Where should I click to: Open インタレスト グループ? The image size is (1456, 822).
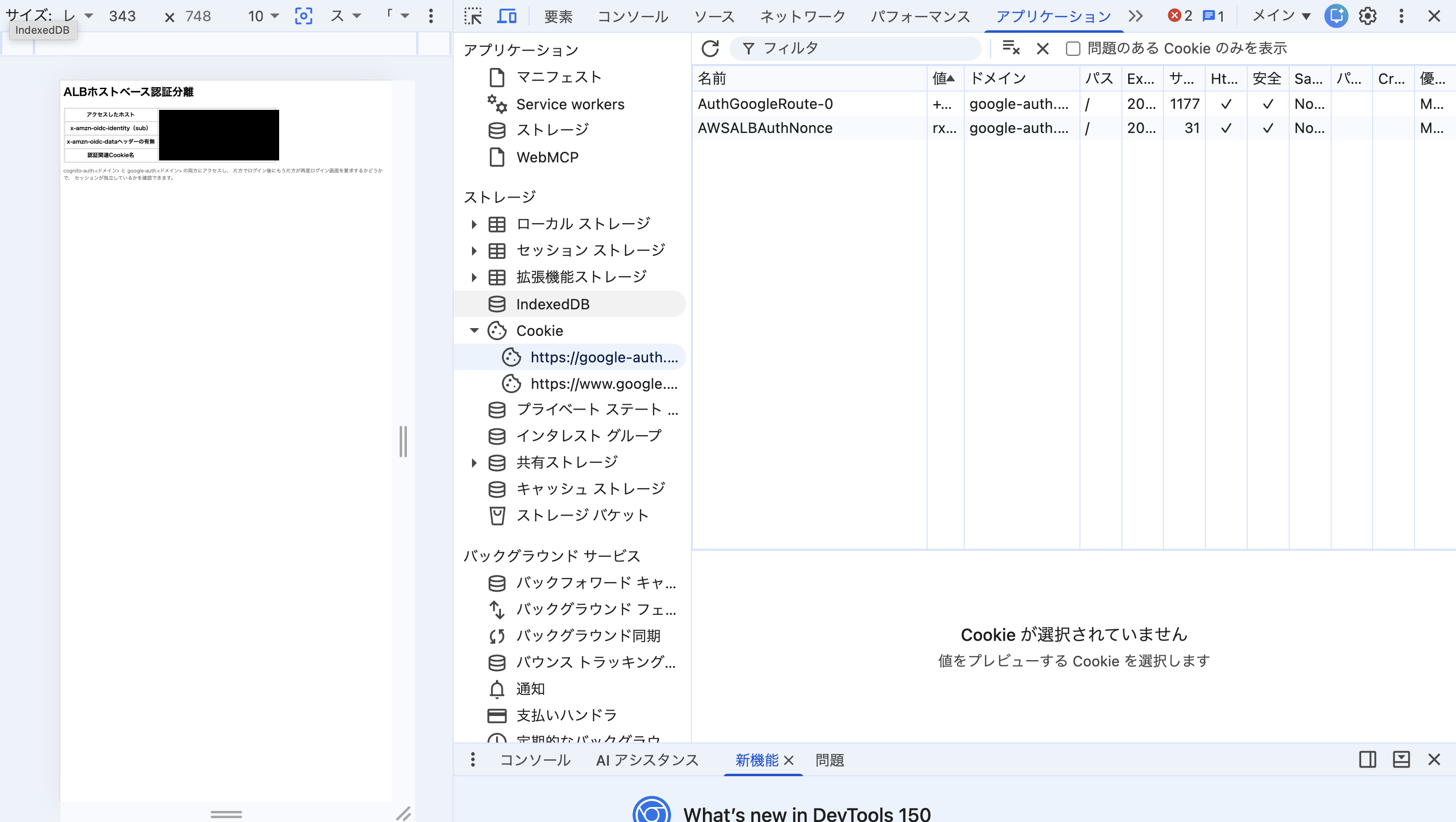point(570,436)
